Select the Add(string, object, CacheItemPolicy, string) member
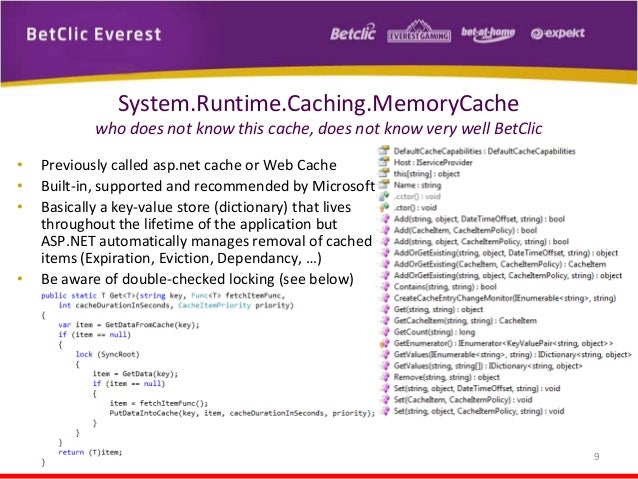 pyautogui.click(x=481, y=241)
